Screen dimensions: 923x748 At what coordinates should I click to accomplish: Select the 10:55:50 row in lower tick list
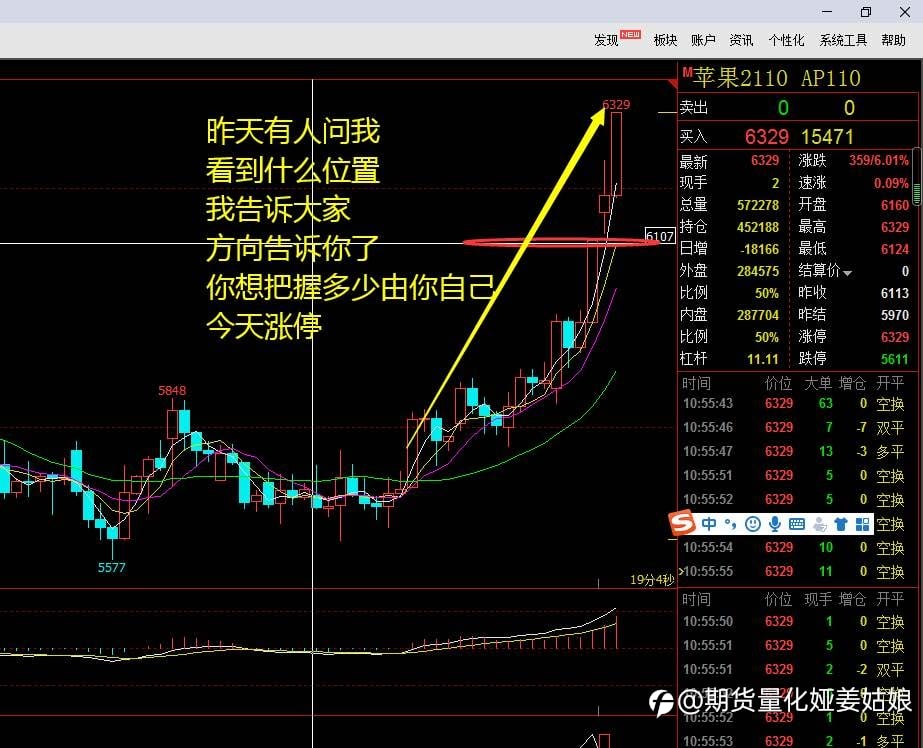[x=793, y=621]
